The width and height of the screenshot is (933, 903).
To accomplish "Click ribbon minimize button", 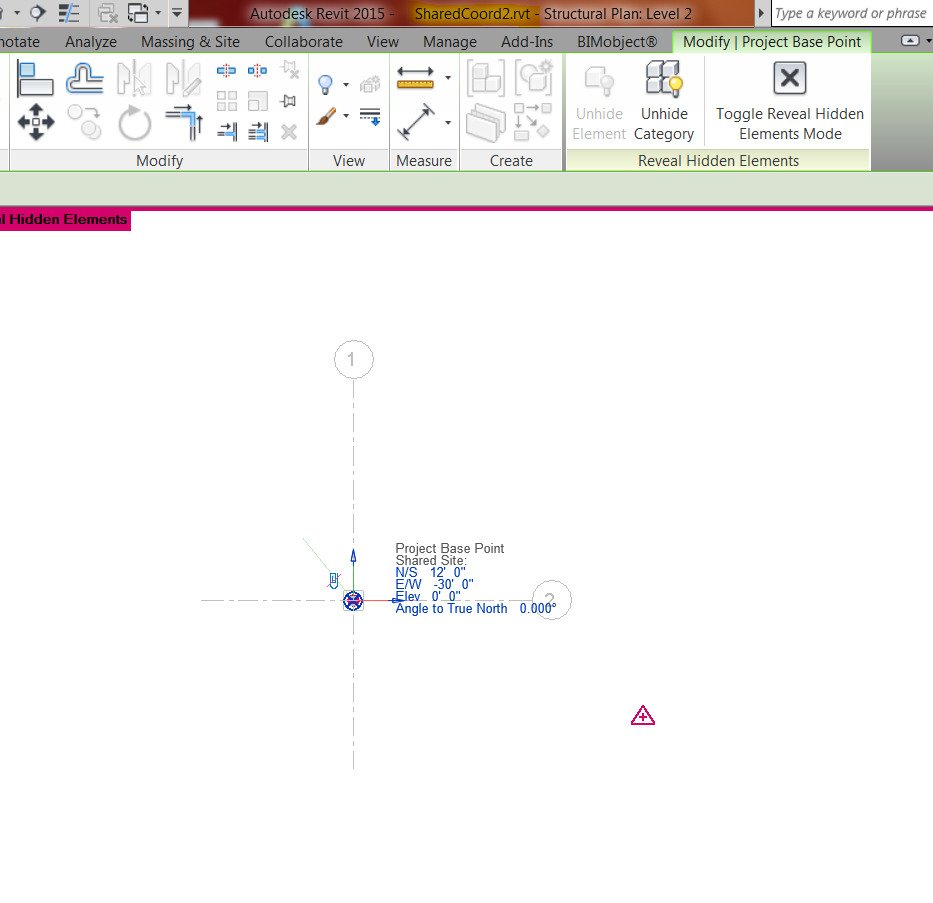I will pos(910,41).
